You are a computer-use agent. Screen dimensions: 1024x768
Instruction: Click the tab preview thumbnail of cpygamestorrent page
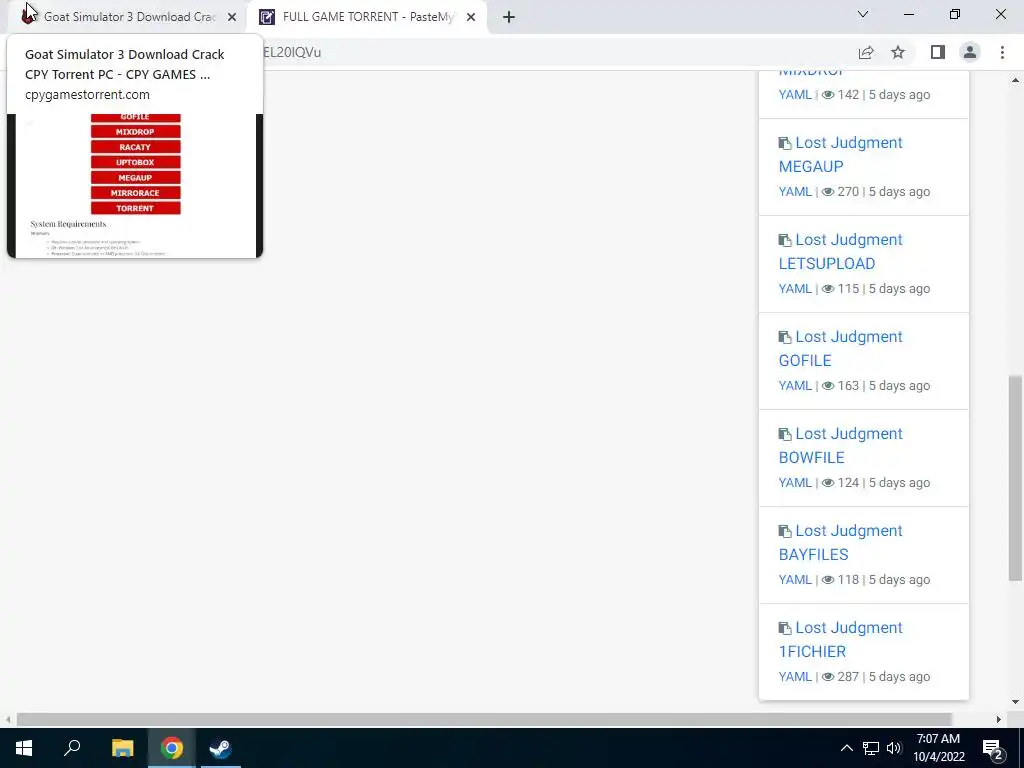[135, 185]
